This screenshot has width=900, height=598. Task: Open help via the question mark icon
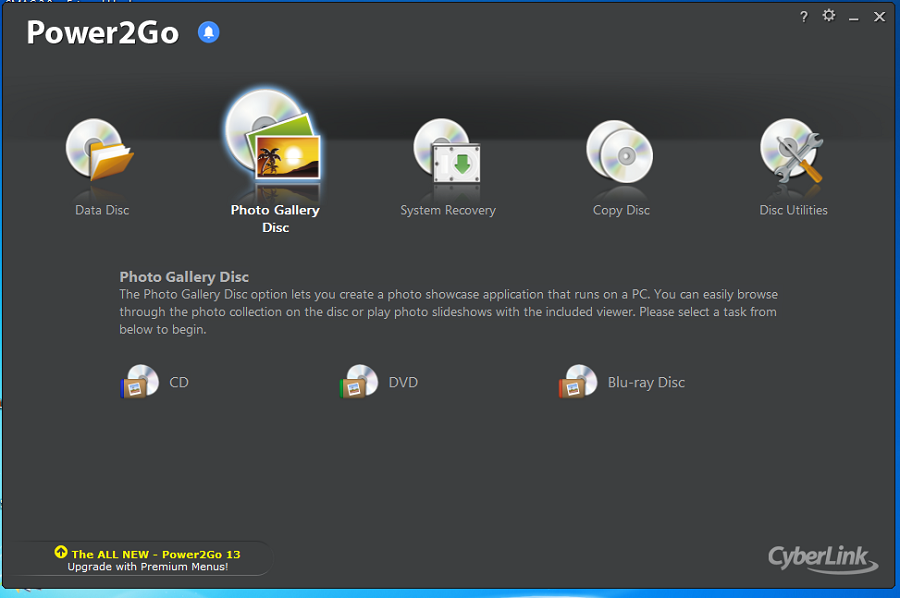point(804,17)
